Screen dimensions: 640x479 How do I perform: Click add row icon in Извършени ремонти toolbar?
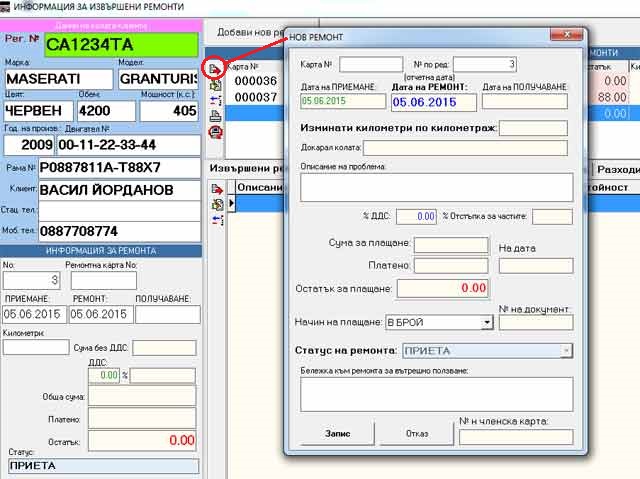217,189
